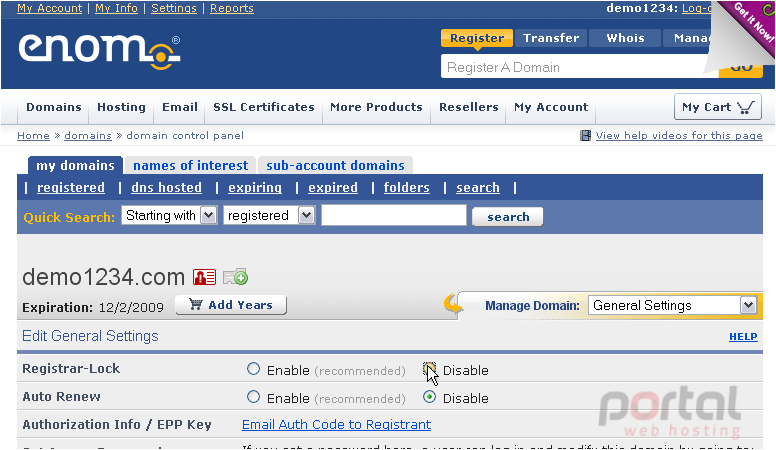Image resolution: width=776 pixels, height=450 pixels.
Task: Click the enom logo
Action: pyautogui.click(x=99, y=51)
